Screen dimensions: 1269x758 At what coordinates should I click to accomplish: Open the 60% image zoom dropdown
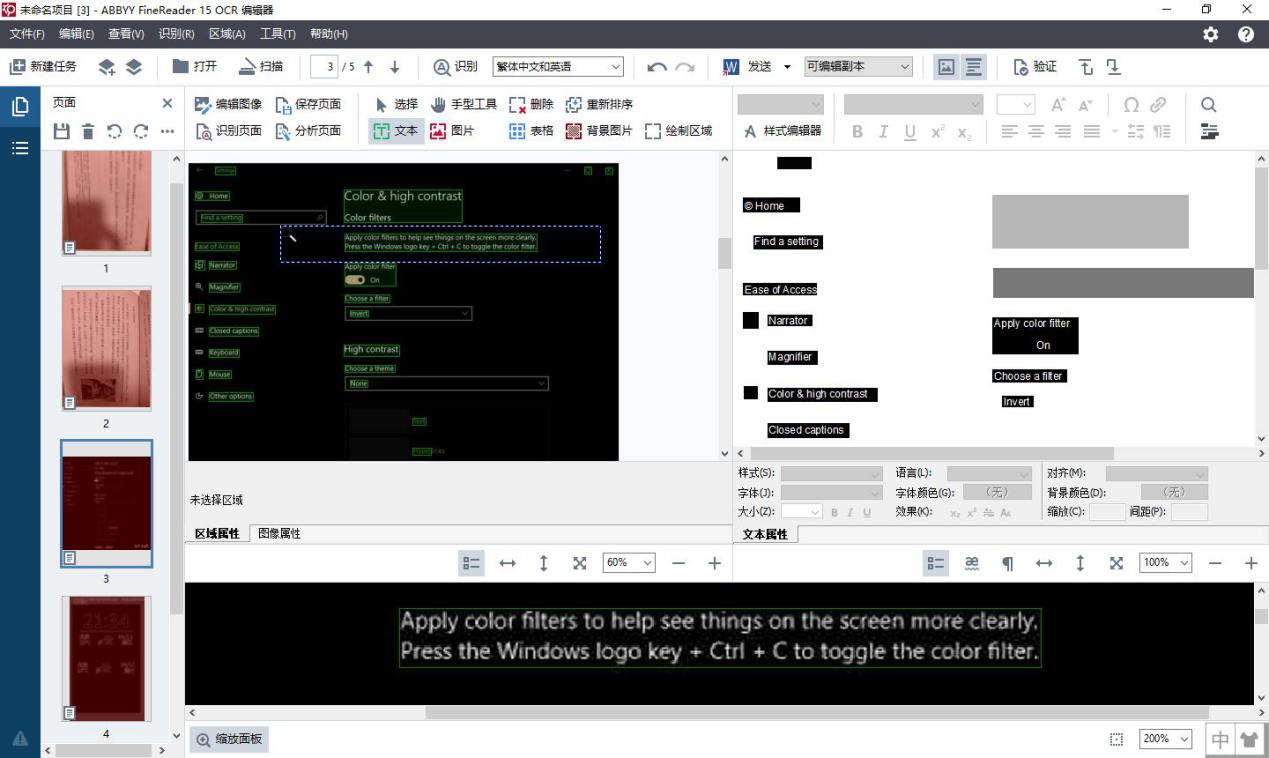tap(629, 563)
